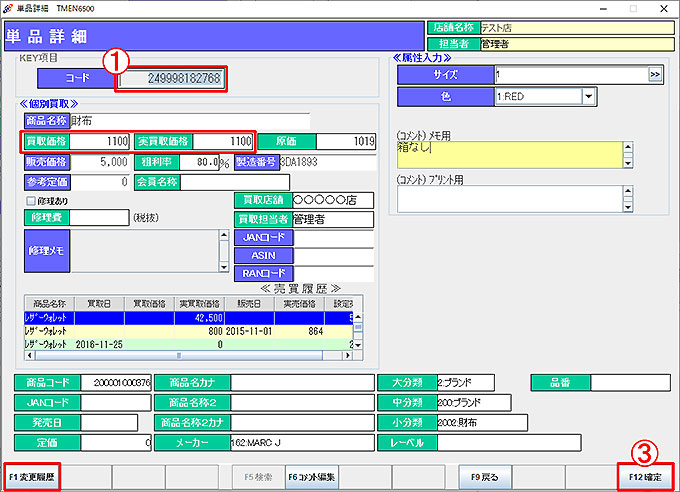Image resolution: width=680 pixels, height=492 pixels.
Task: Open the 色 dropdown showing 1:RED
Action: [x=589, y=97]
